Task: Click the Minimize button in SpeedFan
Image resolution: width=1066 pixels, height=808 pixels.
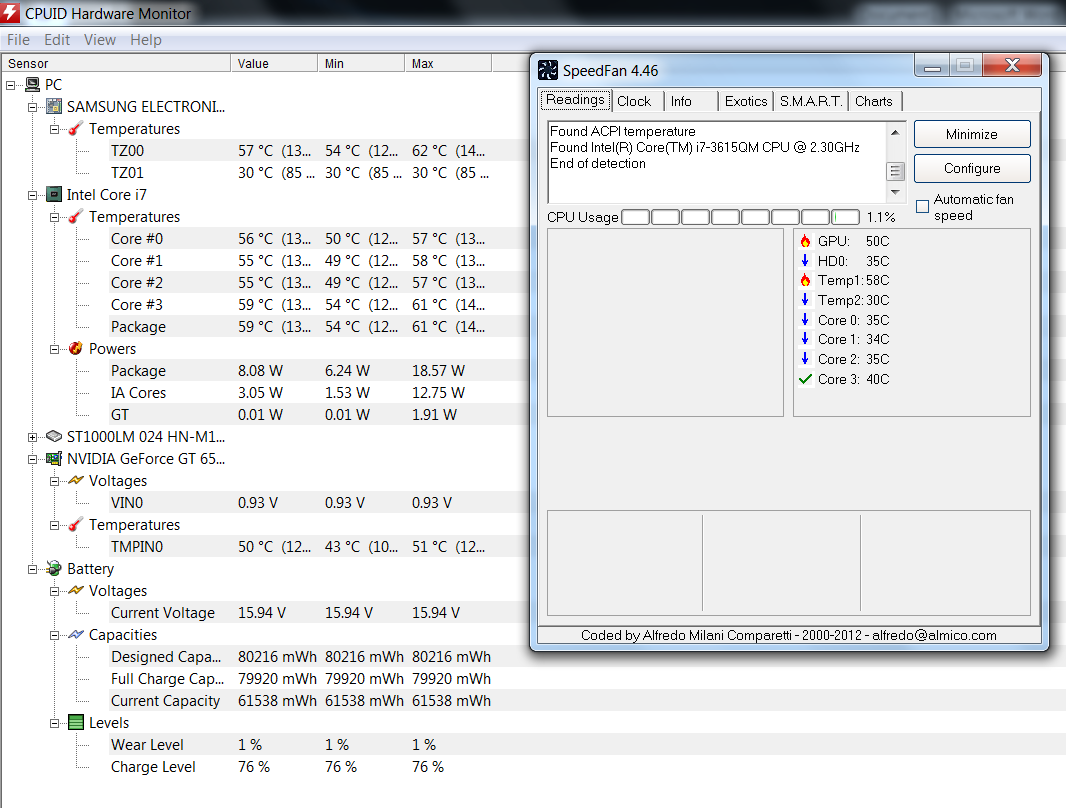Action: click(972, 135)
